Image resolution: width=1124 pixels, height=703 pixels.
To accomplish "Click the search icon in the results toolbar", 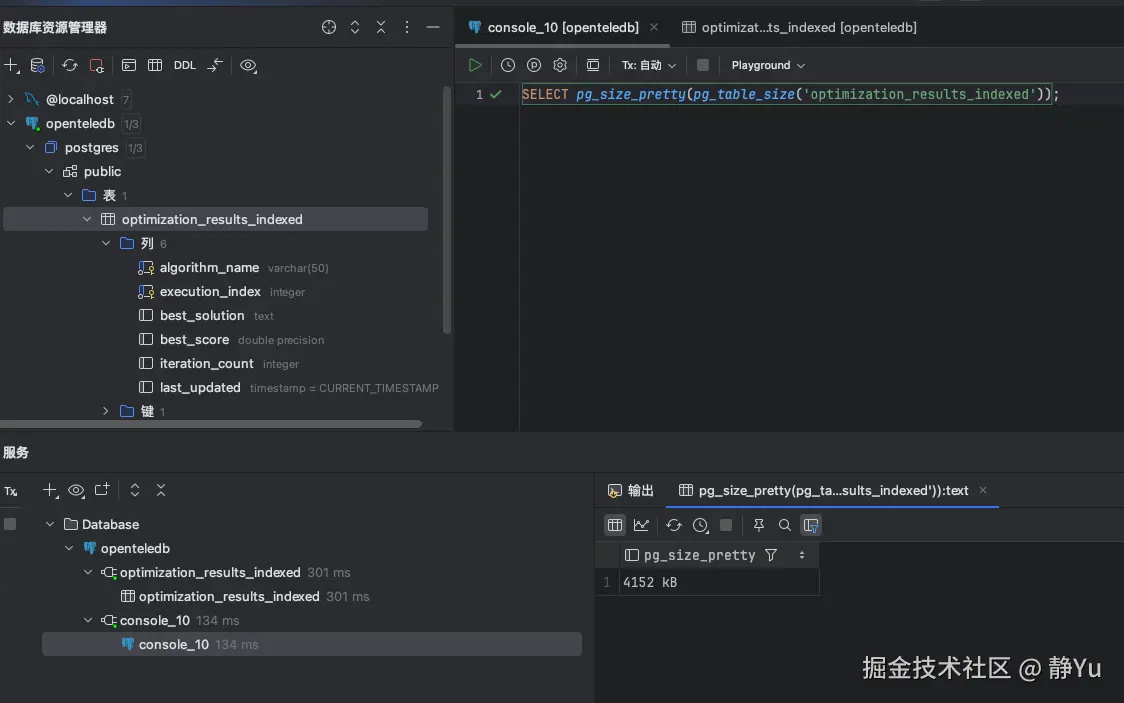I will click(x=785, y=525).
